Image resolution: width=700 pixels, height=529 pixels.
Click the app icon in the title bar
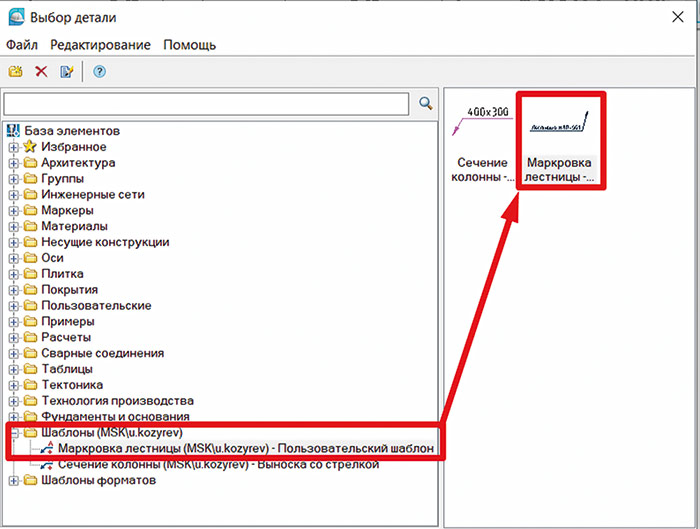(17, 17)
